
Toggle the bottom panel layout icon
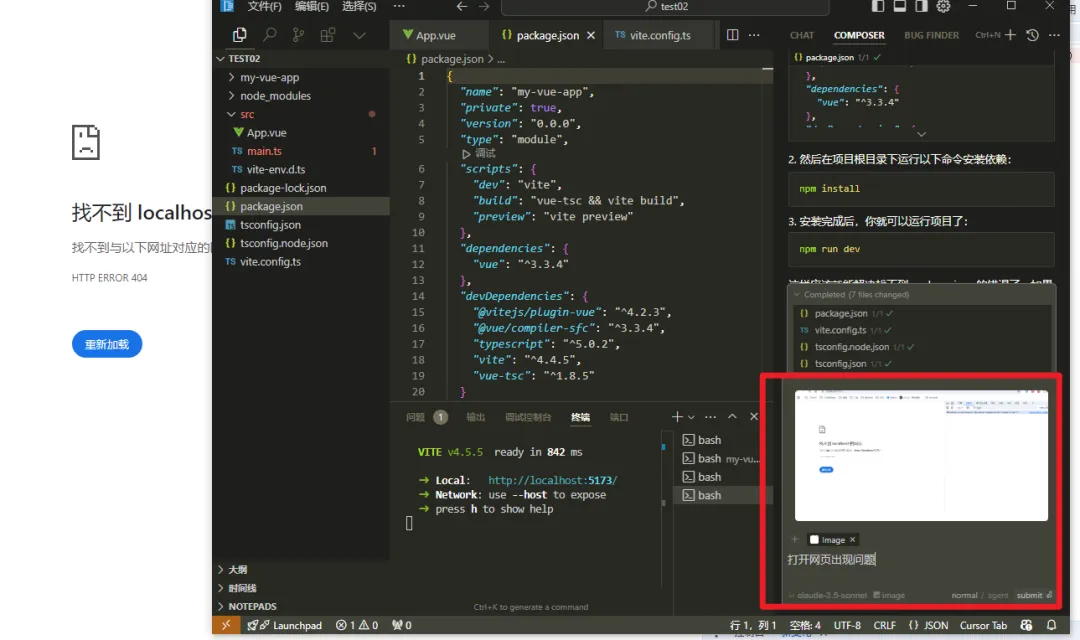[x=899, y=6]
